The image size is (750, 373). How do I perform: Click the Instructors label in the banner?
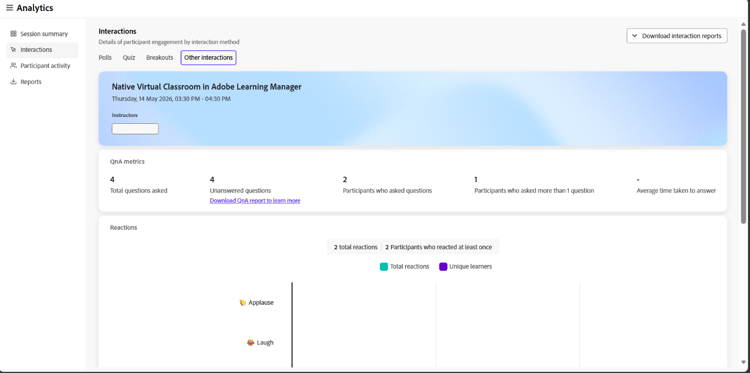125,115
